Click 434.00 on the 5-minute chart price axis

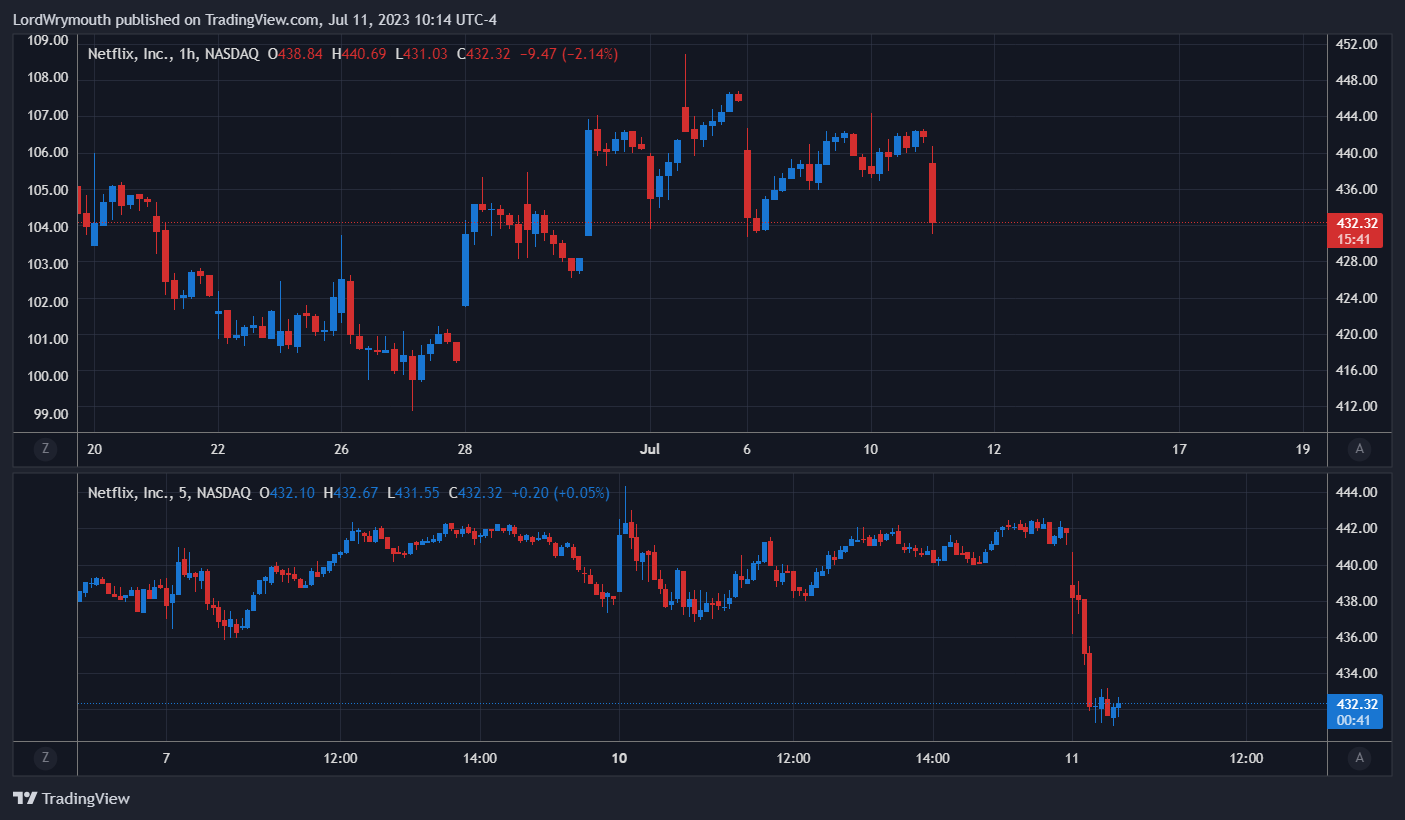coord(1358,673)
